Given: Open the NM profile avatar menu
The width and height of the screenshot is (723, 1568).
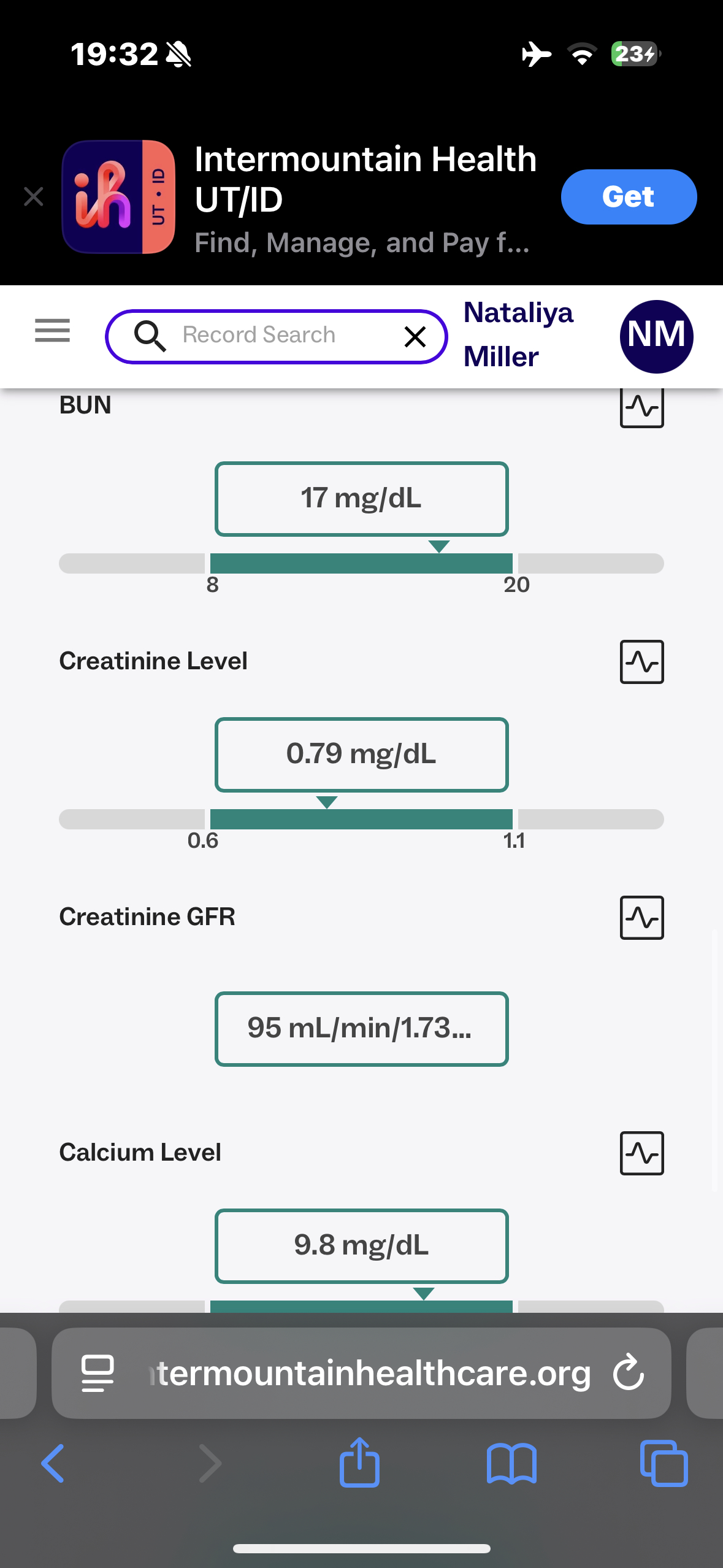Looking at the screenshot, I should point(656,336).
